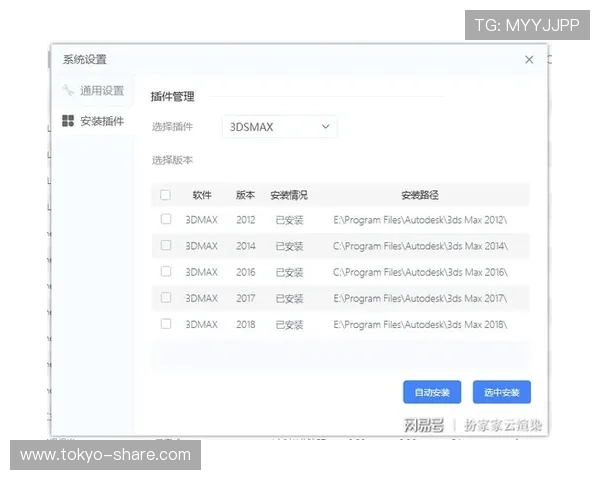Click the path ending 3ds Max 2018\
This screenshot has width=600, height=480.
[420, 325]
